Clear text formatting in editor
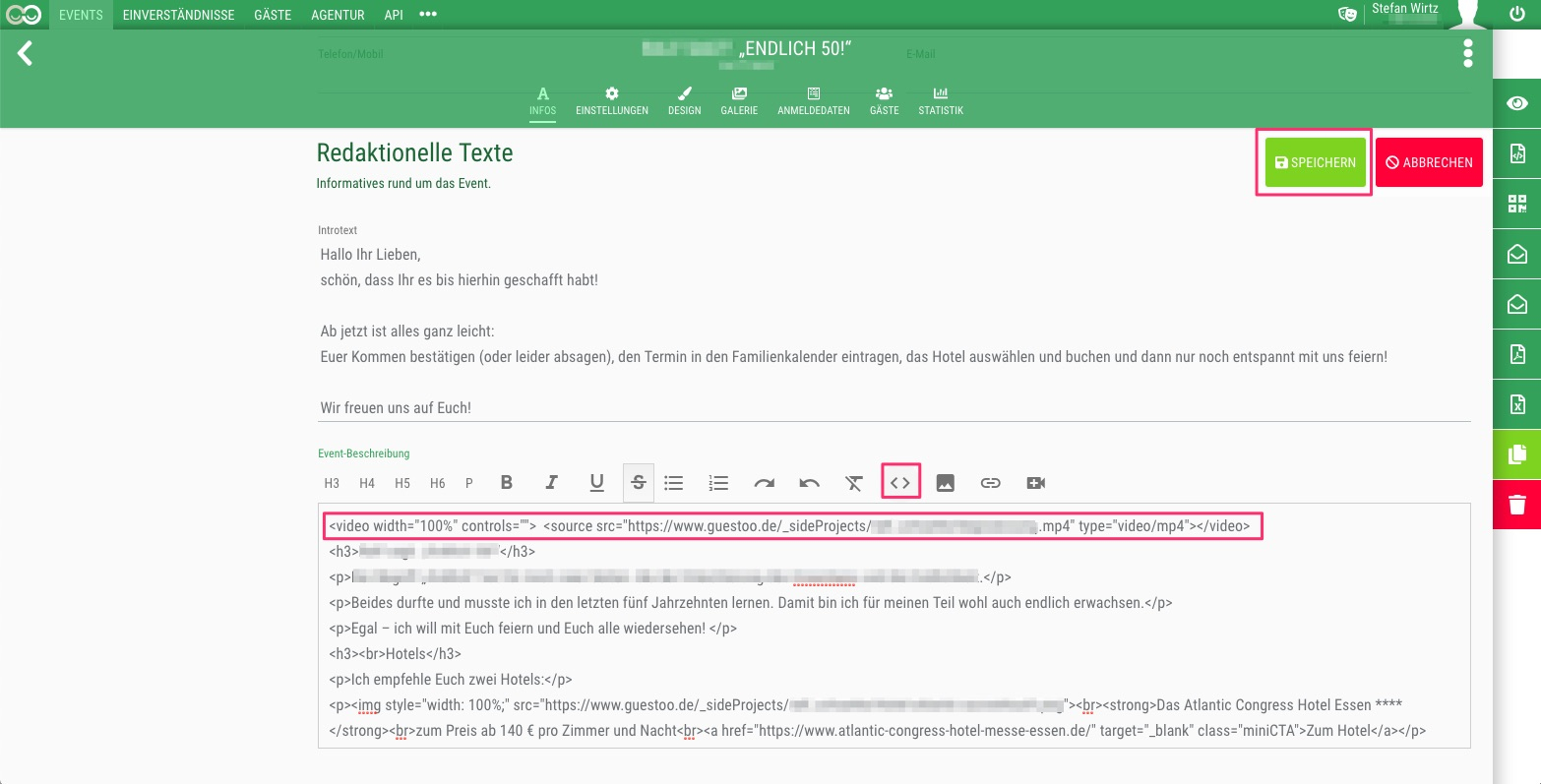This screenshot has height=784, width=1541. click(x=854, y=483)
